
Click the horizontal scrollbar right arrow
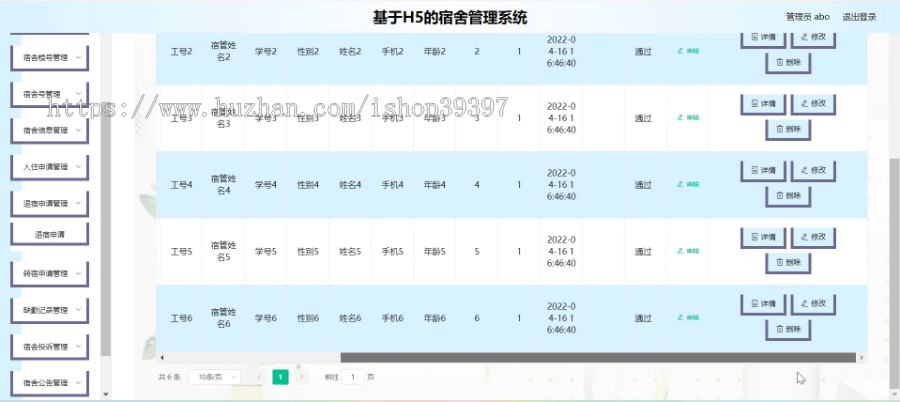pos(862,358)
